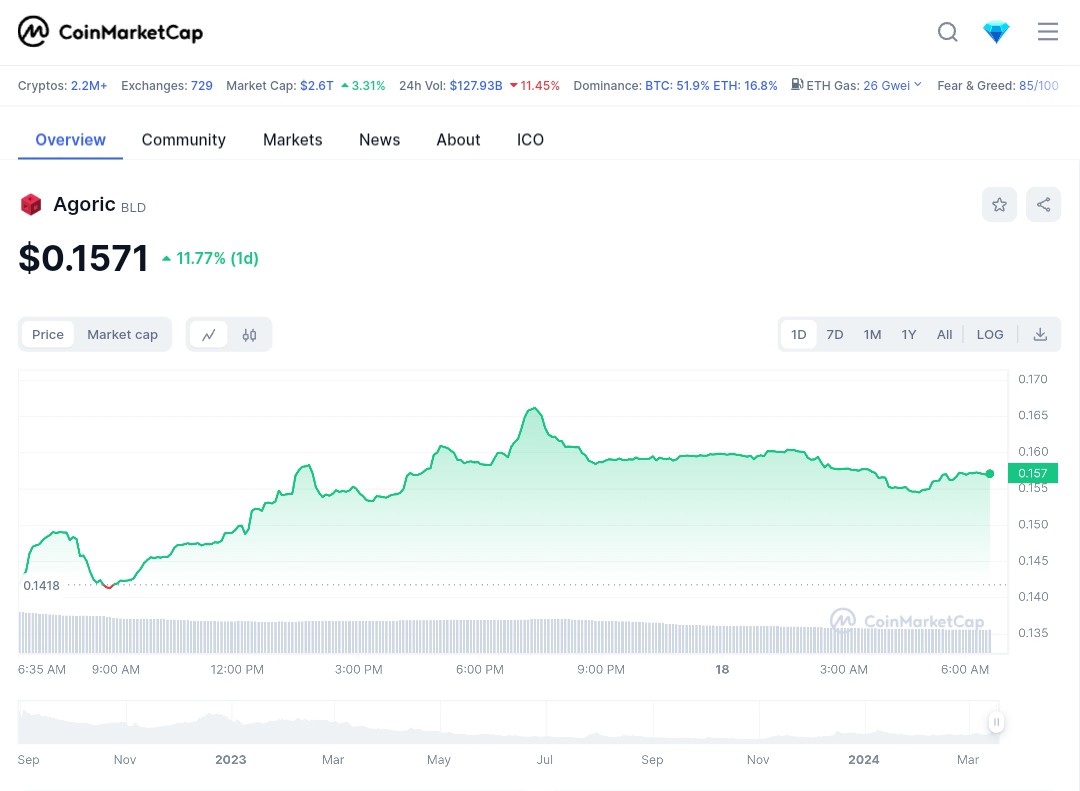The width and height of the screenshot is (1080, 791).
Task: Set chart range to 1M
Action: coord(873,335)
